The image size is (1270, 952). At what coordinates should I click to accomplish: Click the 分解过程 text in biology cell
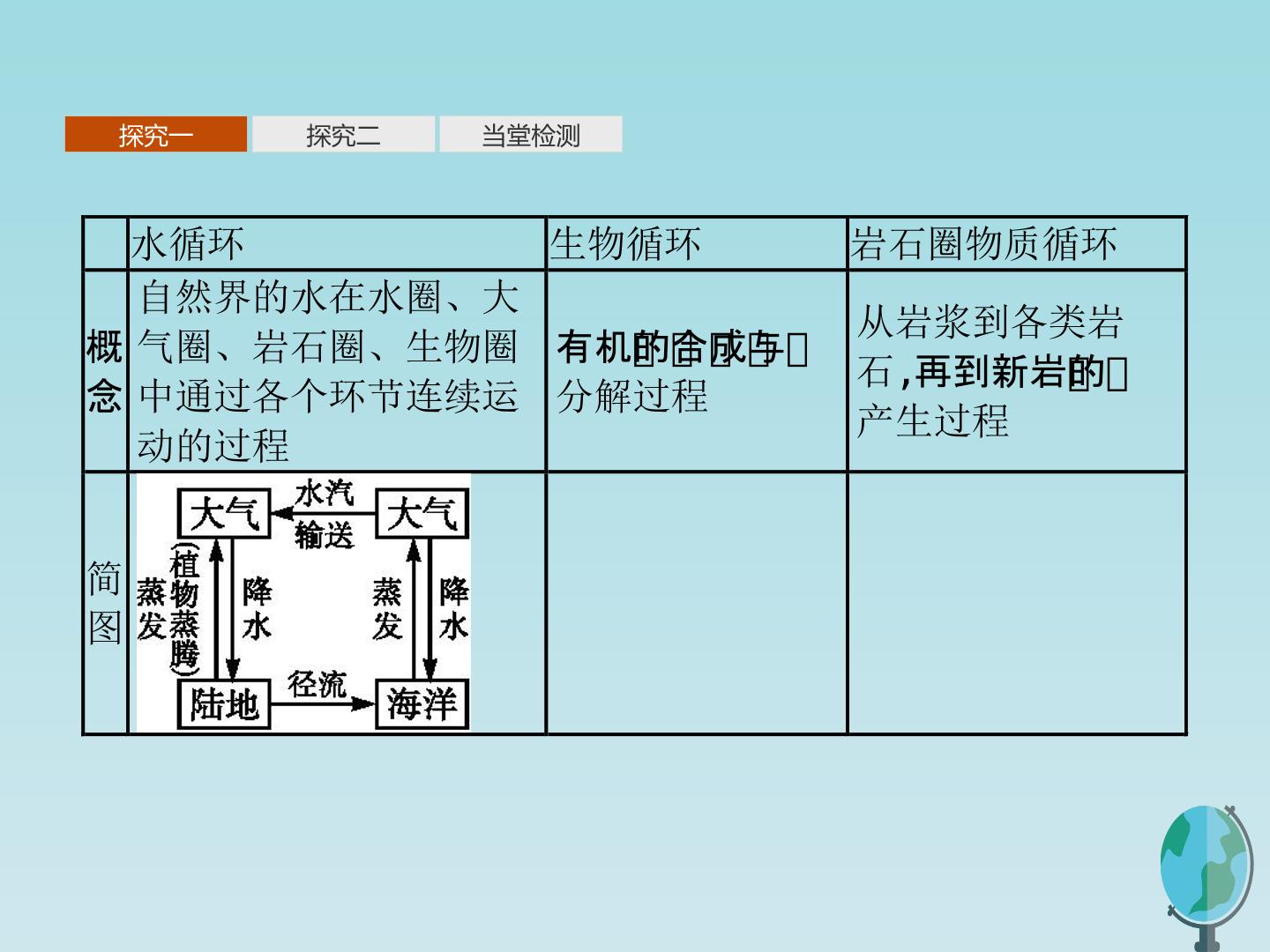click(x=632, y=396)
